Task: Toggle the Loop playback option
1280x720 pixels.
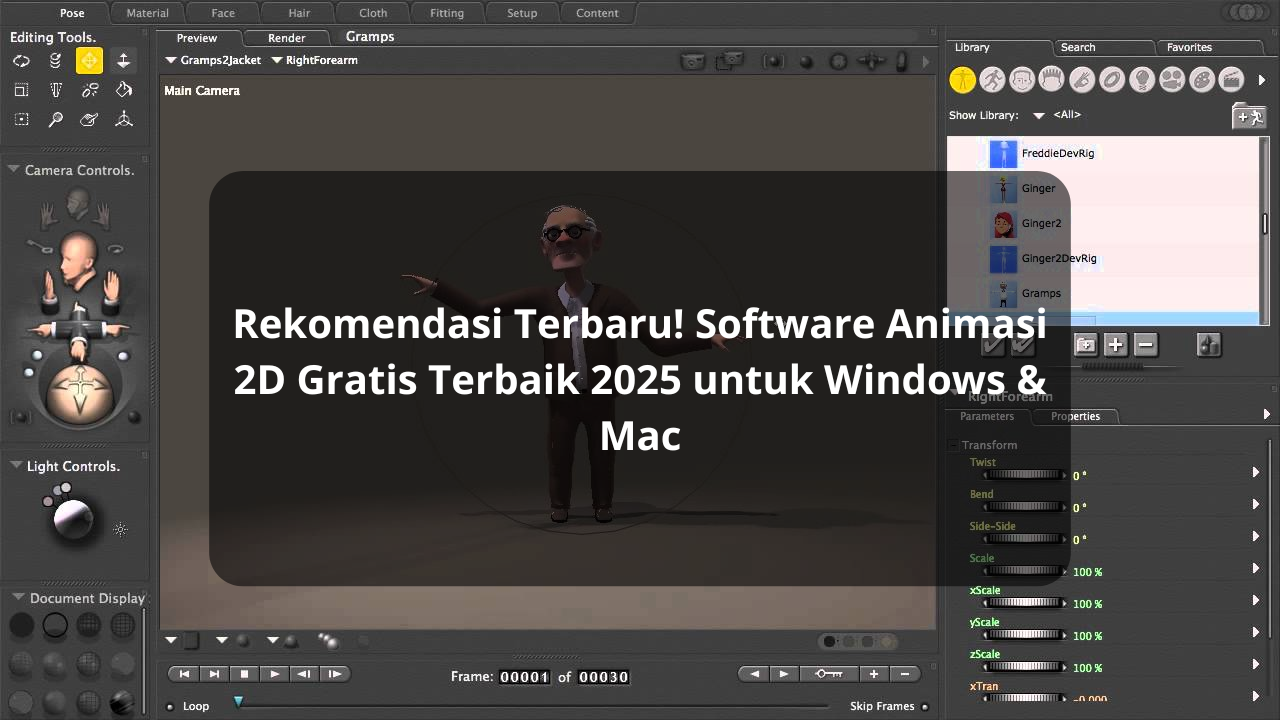Action: [170, 706]
